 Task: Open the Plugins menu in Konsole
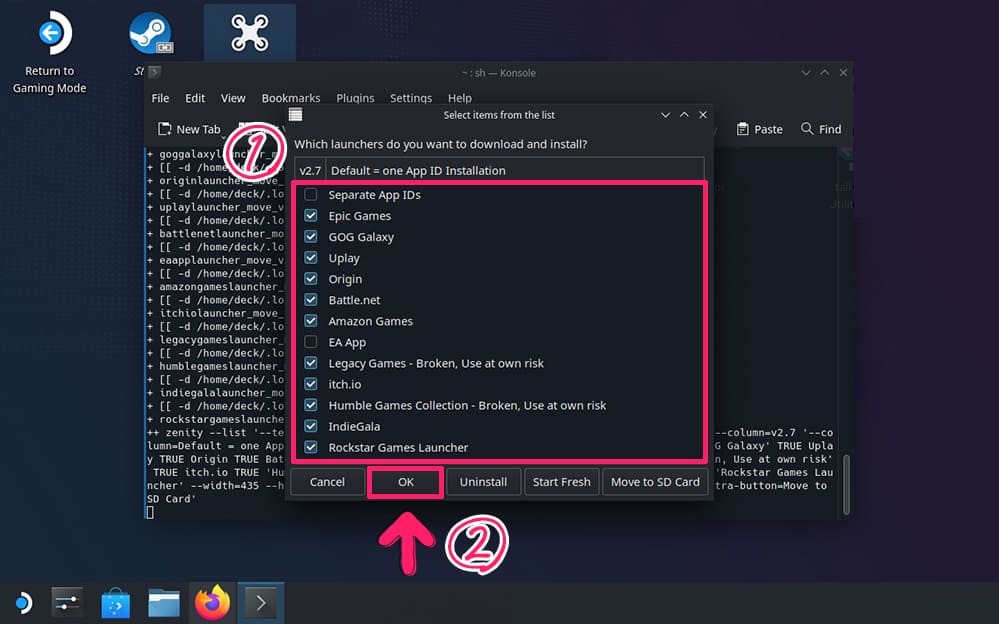pos(356,98)
